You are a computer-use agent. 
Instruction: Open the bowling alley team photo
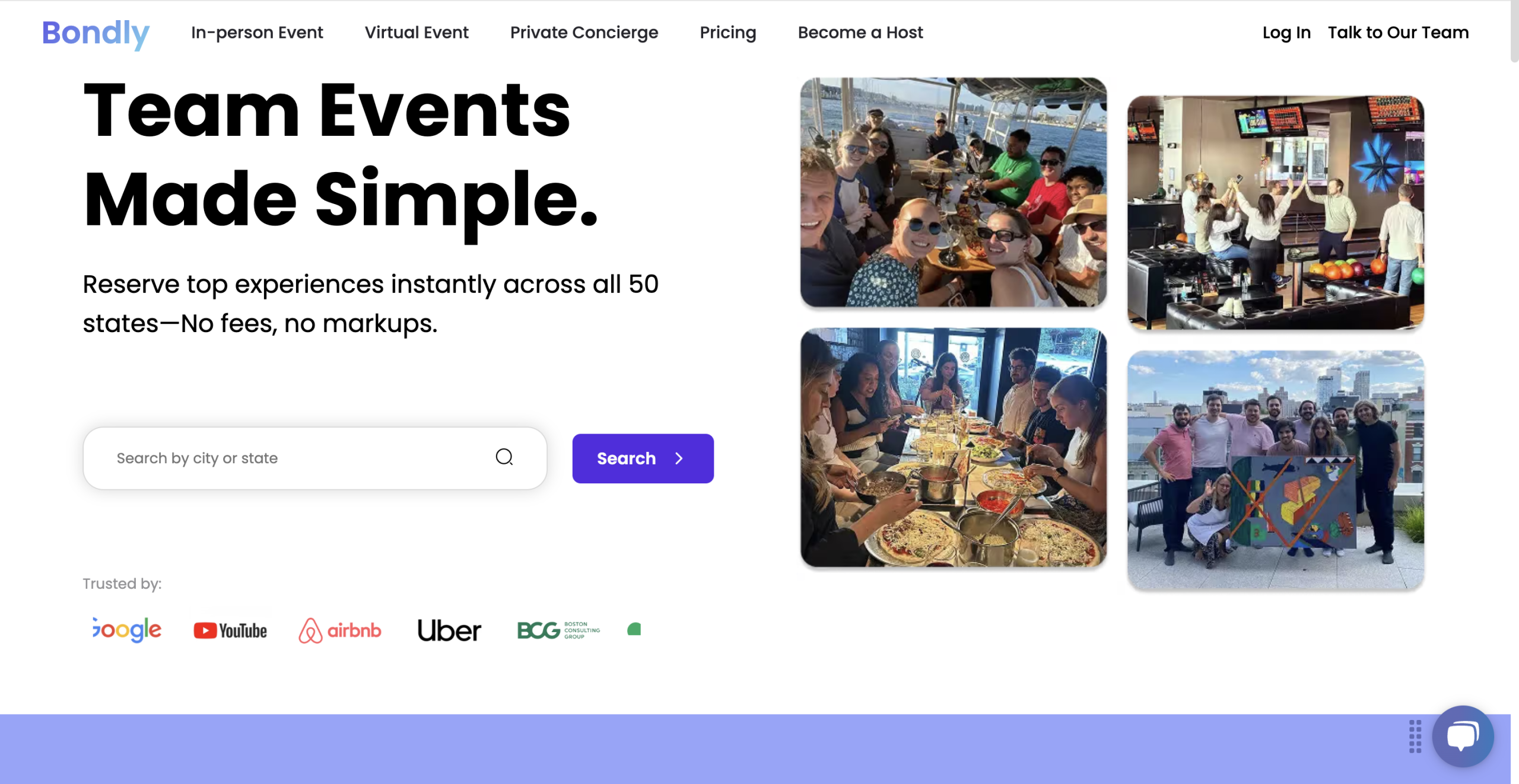1276,212
